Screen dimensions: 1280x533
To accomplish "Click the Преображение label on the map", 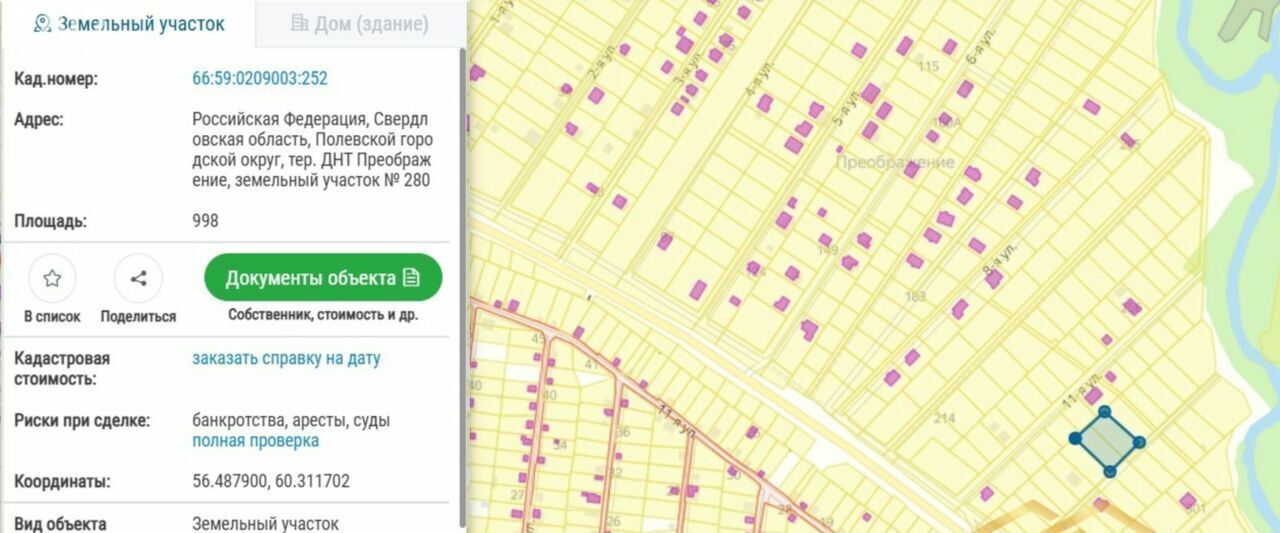I will (895, 162).
